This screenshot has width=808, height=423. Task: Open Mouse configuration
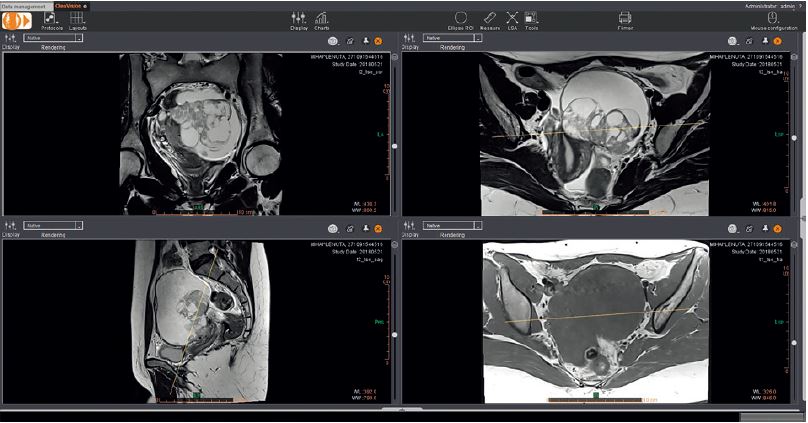(x=771, y=19)
